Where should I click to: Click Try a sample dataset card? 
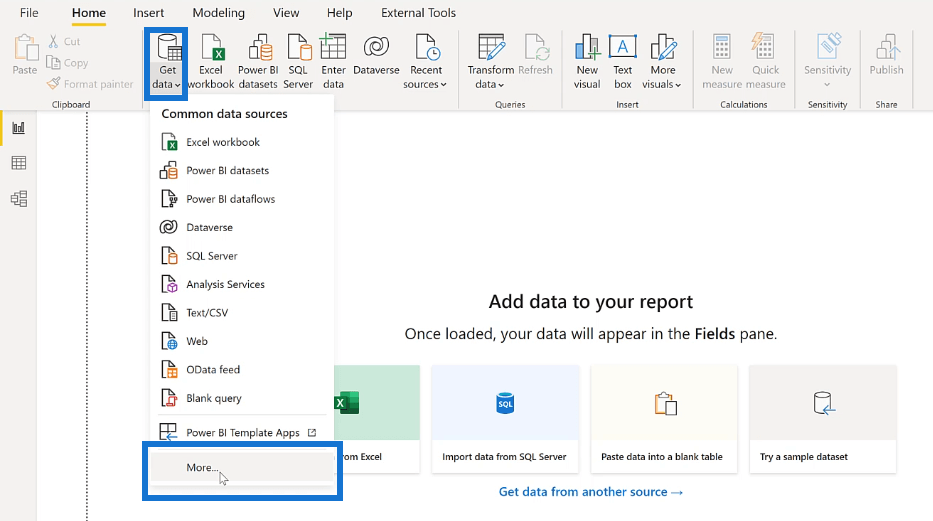pyautogui.click(x=823, y=419)
